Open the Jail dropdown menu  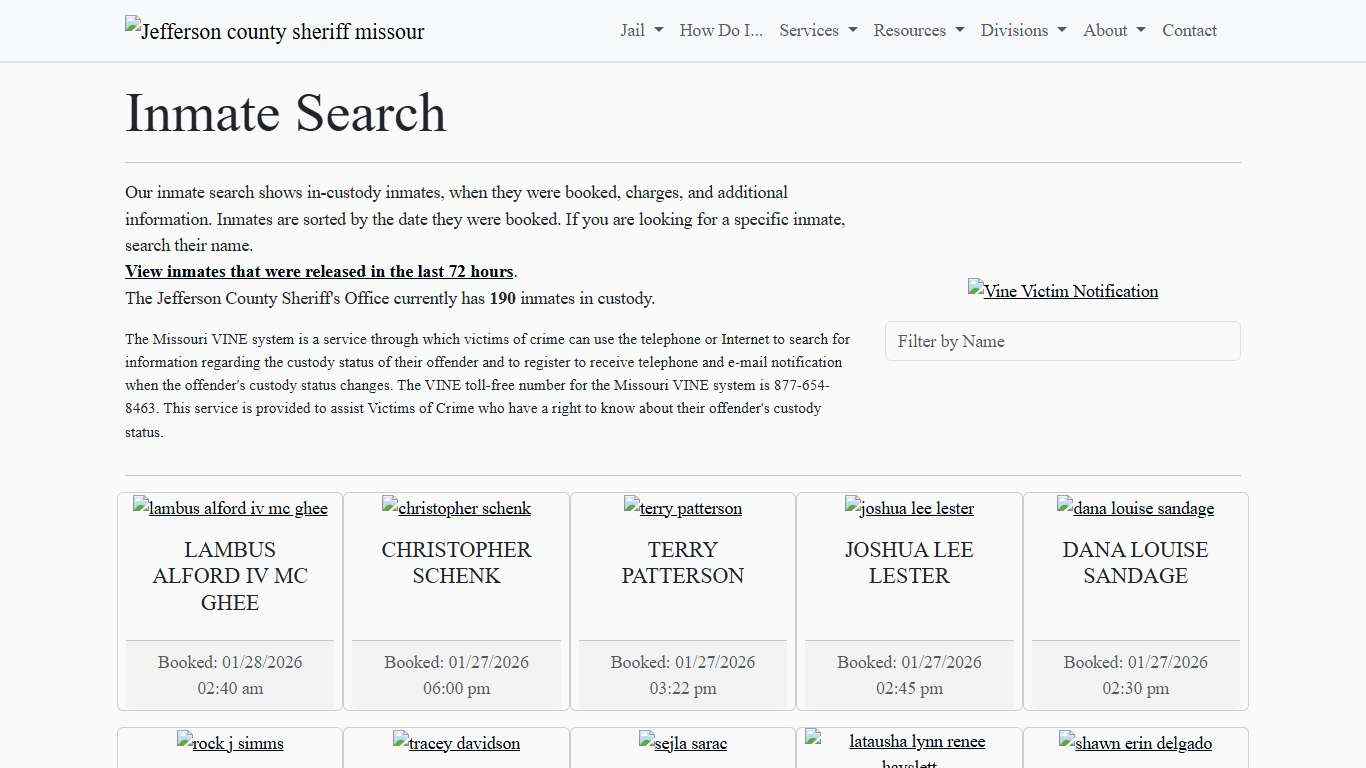[x=639, y=30]
